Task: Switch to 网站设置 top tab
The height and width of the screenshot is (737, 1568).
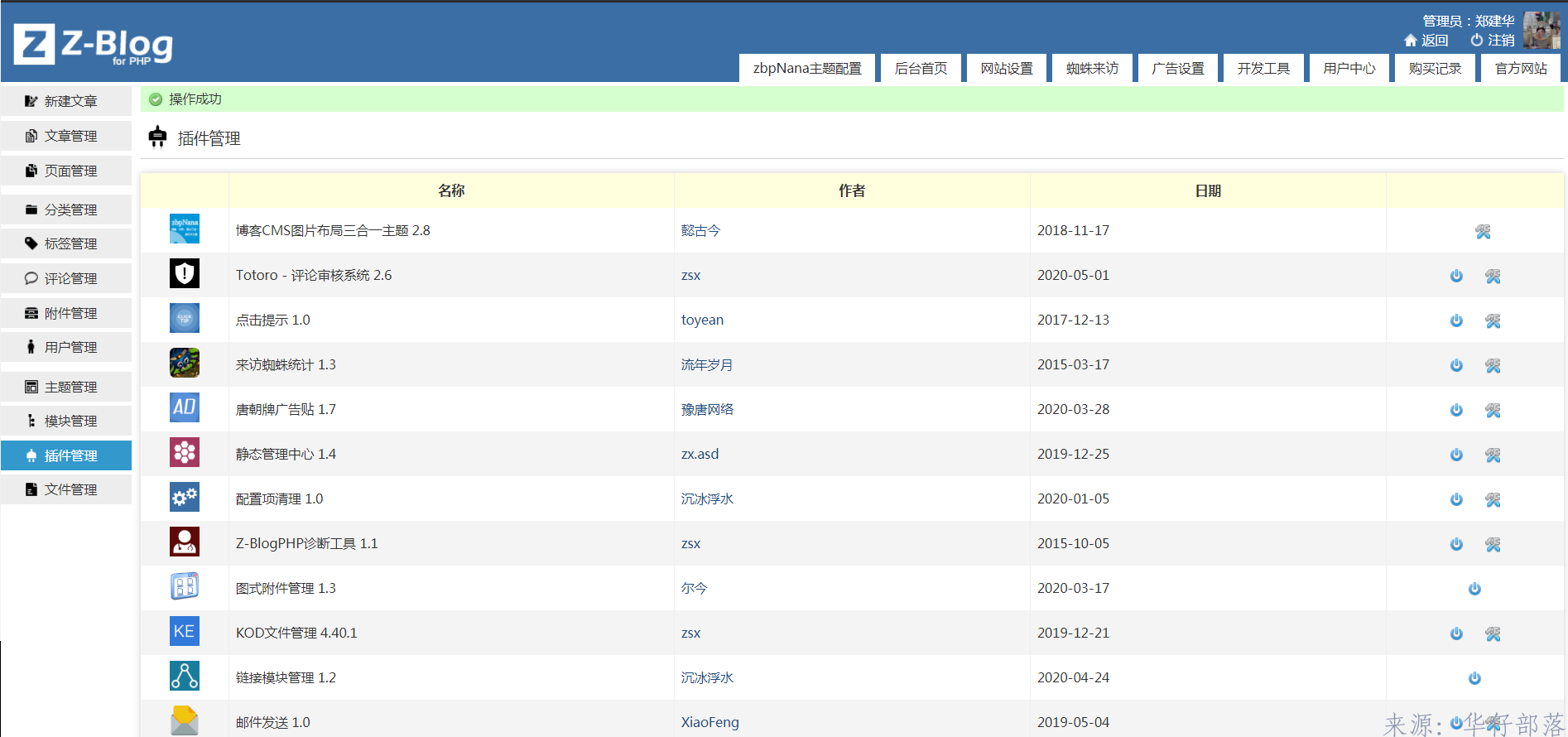Action: click(x=1007, y=68)
